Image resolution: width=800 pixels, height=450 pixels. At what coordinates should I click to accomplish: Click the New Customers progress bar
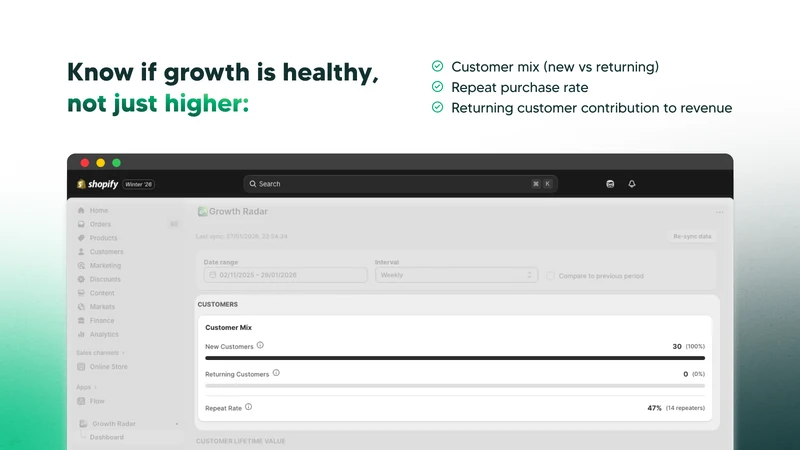click(x=455, y=358)
